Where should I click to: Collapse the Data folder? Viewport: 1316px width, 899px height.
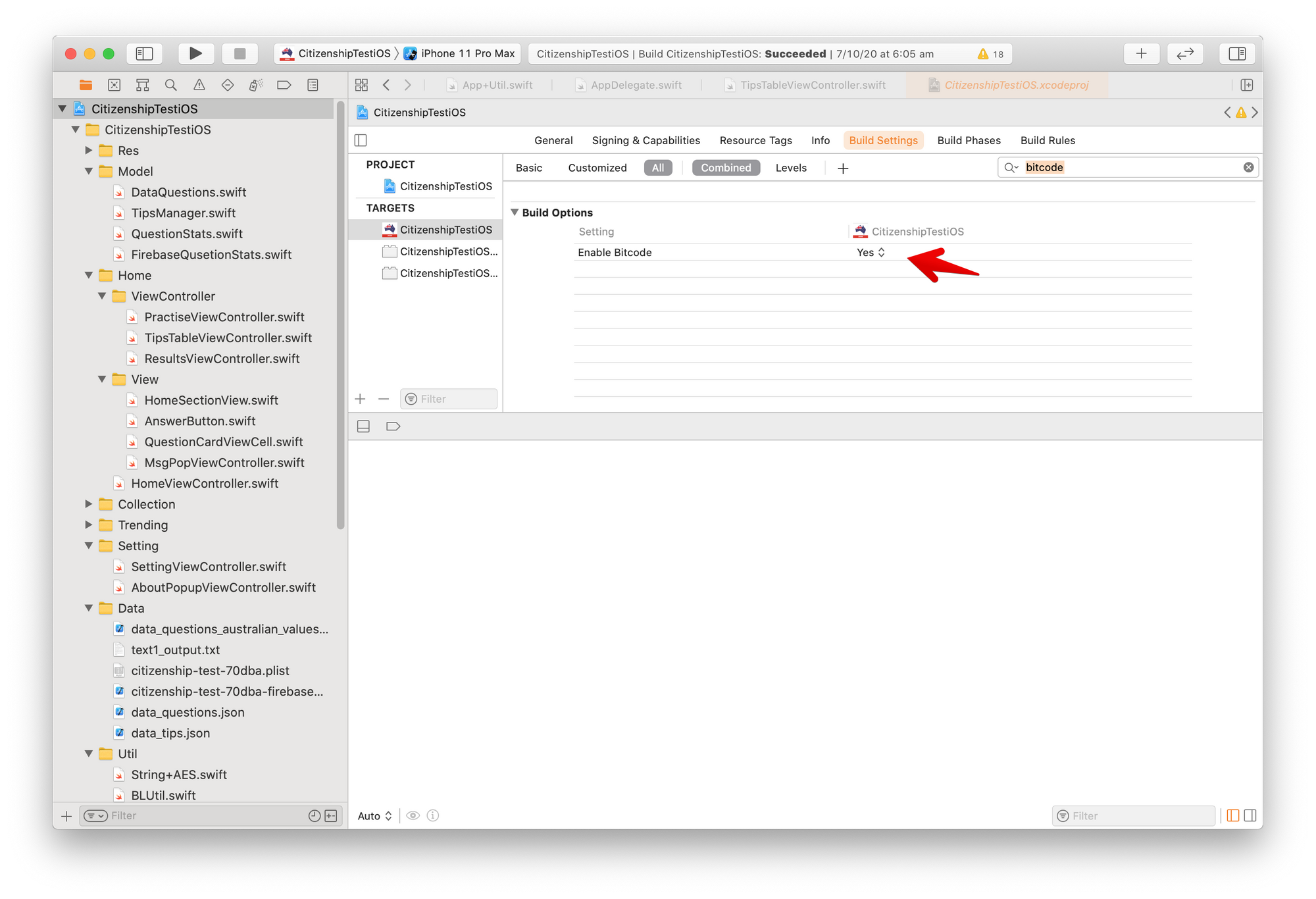coord(88,608)
